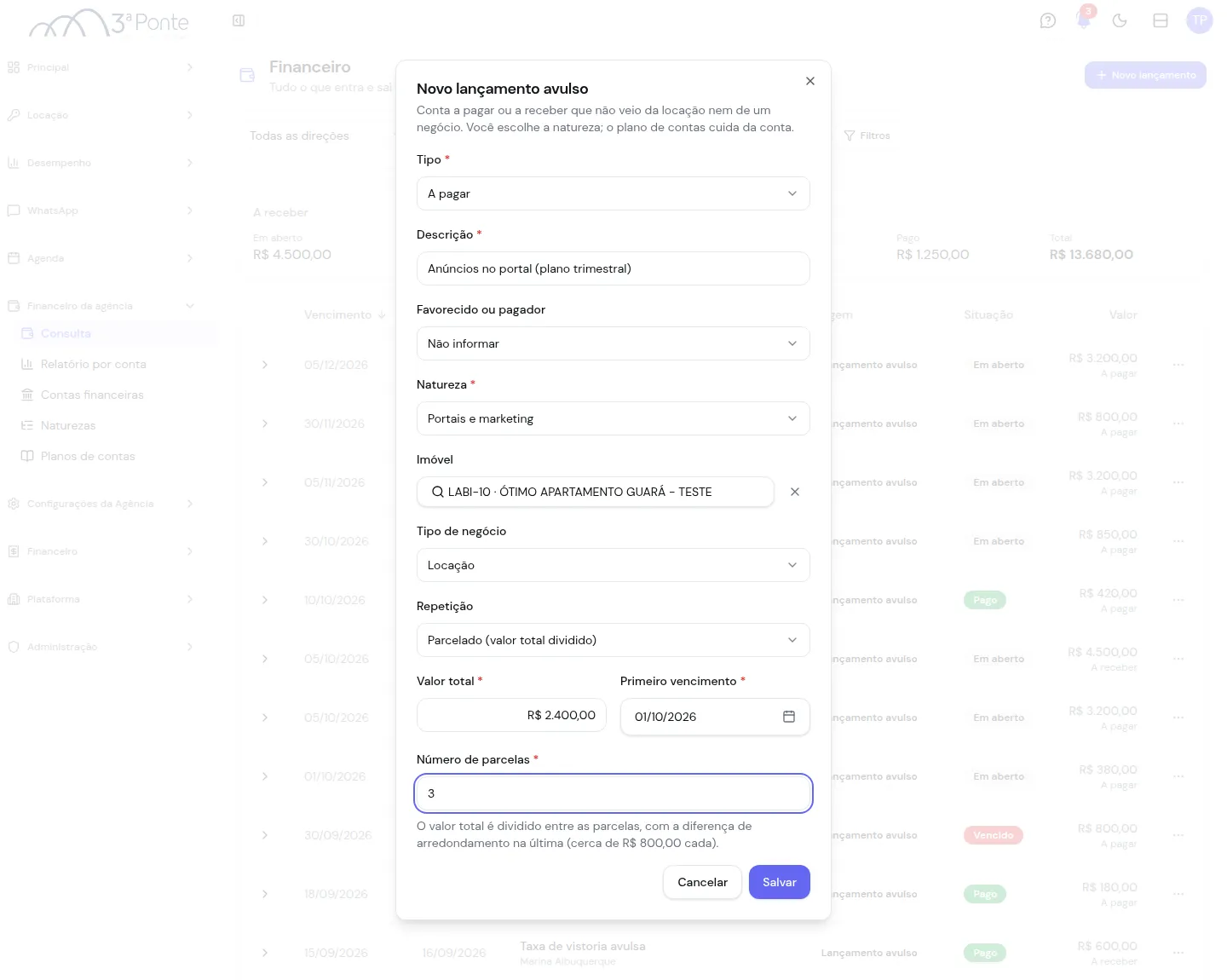The image size is (1227, 980).
Task: Close the Novo lançamento avulso dialog
Action: point(810,81)
